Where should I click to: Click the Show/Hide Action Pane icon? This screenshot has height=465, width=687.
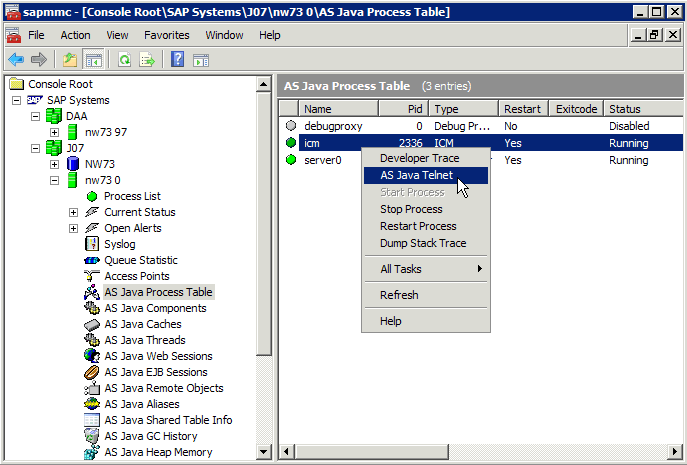(201, 59)
